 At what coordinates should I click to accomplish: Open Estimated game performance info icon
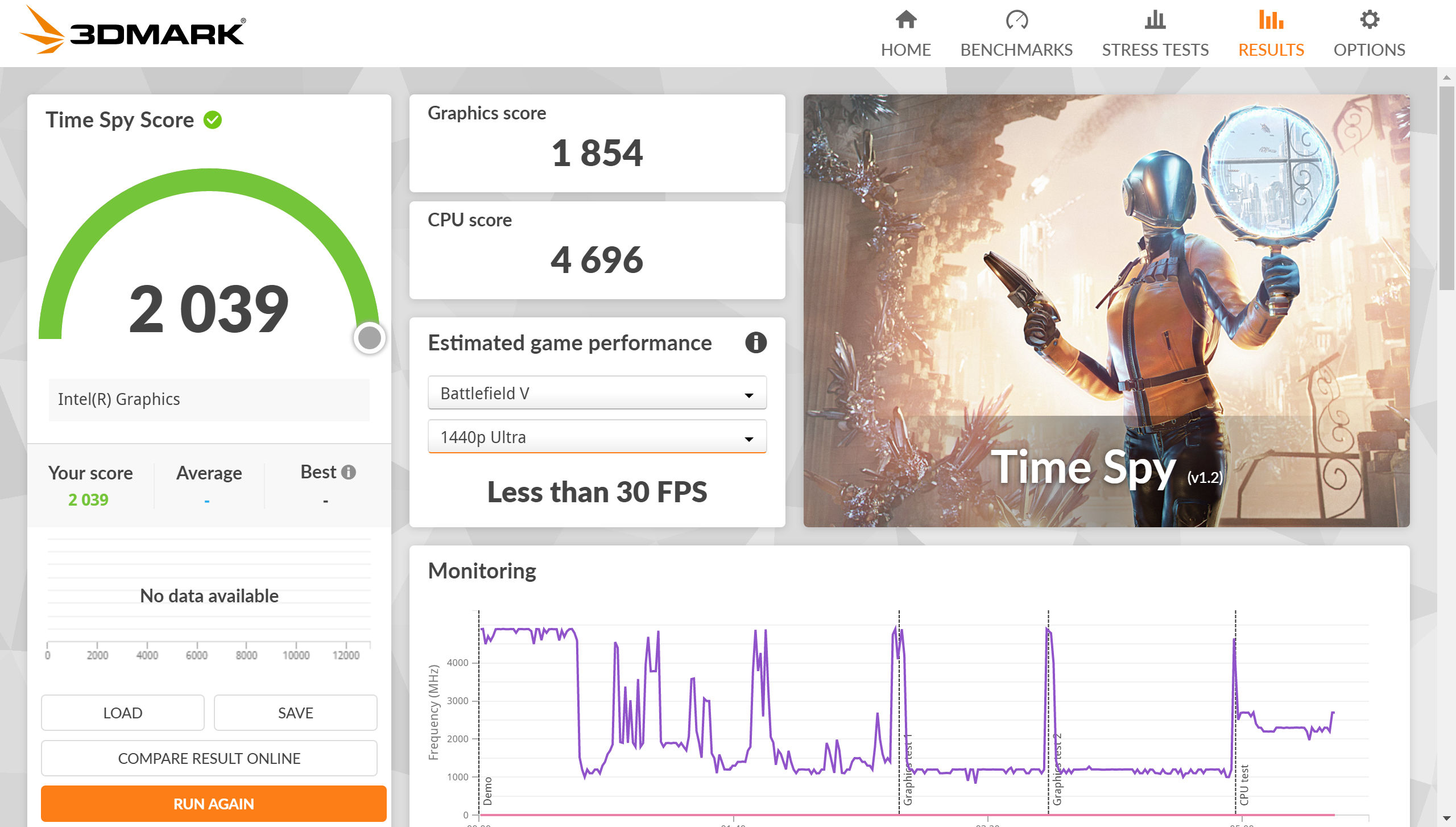tap(756, 343)
